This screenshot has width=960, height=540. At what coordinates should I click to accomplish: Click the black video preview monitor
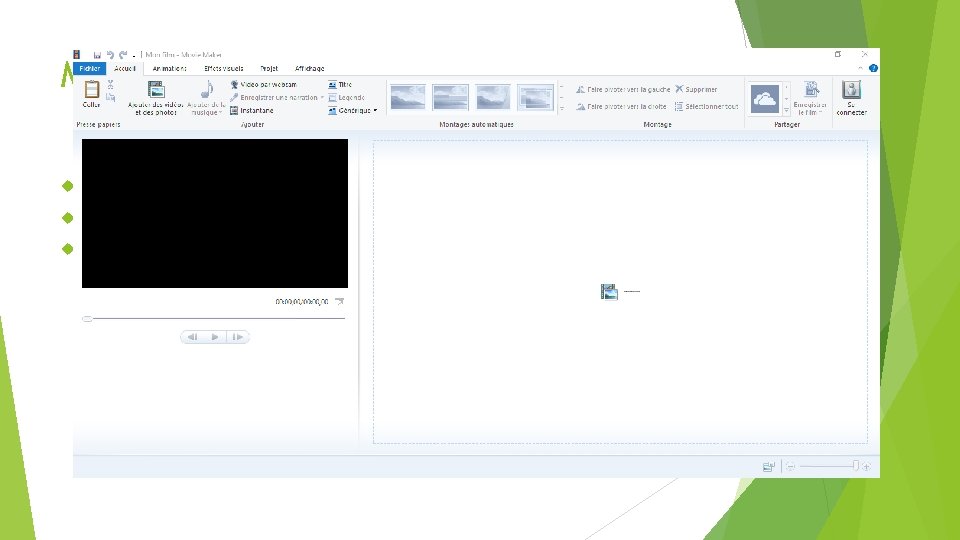click(x=215, y=213)
